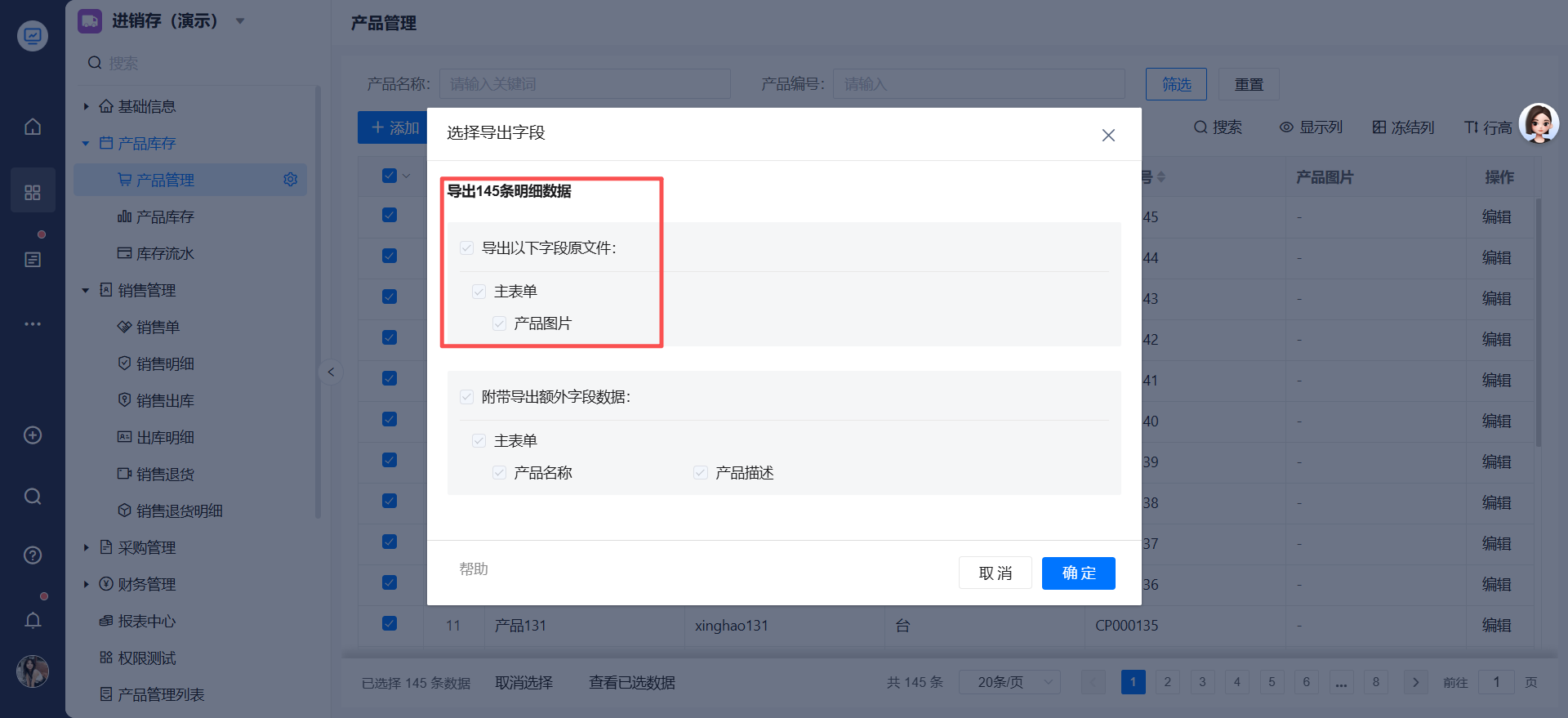The height and width of the screenshot is (718, 1568).
Task: Click the home icon in left rail
Action: (33, 127)
